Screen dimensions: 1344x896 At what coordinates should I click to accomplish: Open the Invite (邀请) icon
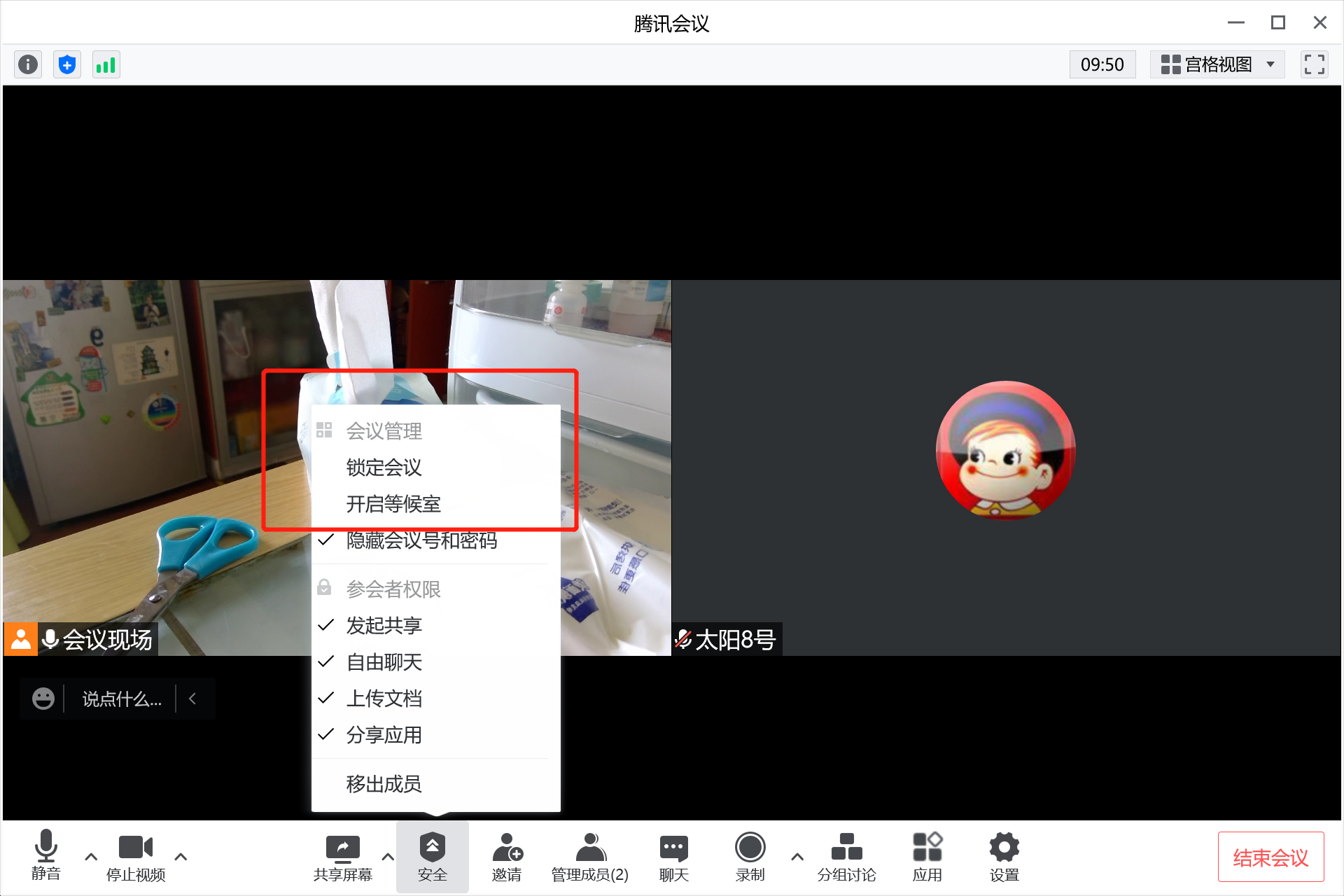coord(507,855)
